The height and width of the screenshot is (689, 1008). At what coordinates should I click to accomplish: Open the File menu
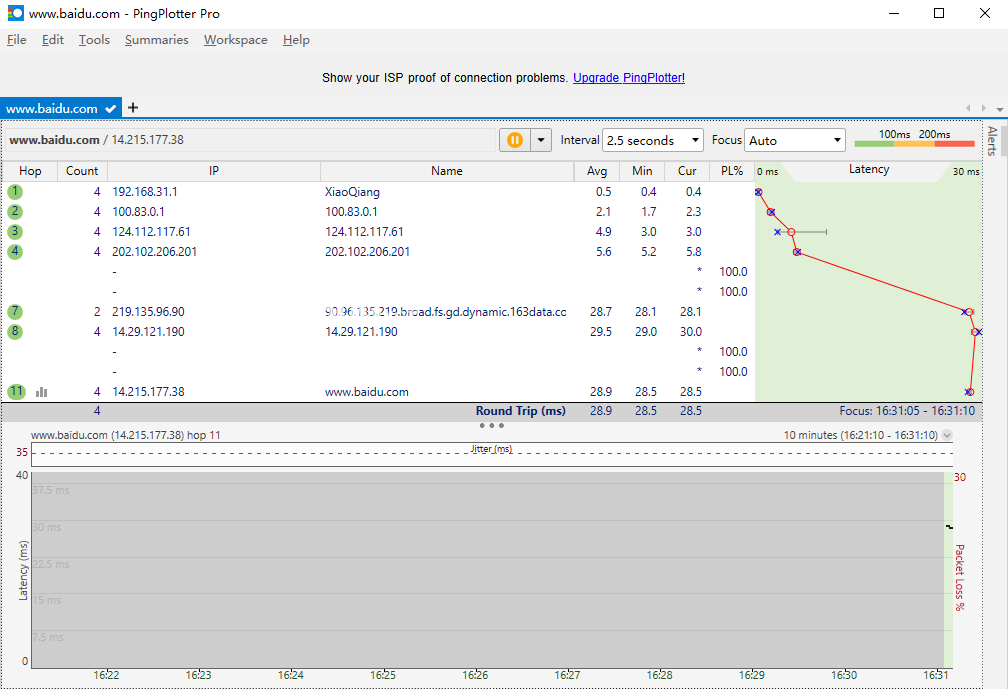[x=17, y=40]
